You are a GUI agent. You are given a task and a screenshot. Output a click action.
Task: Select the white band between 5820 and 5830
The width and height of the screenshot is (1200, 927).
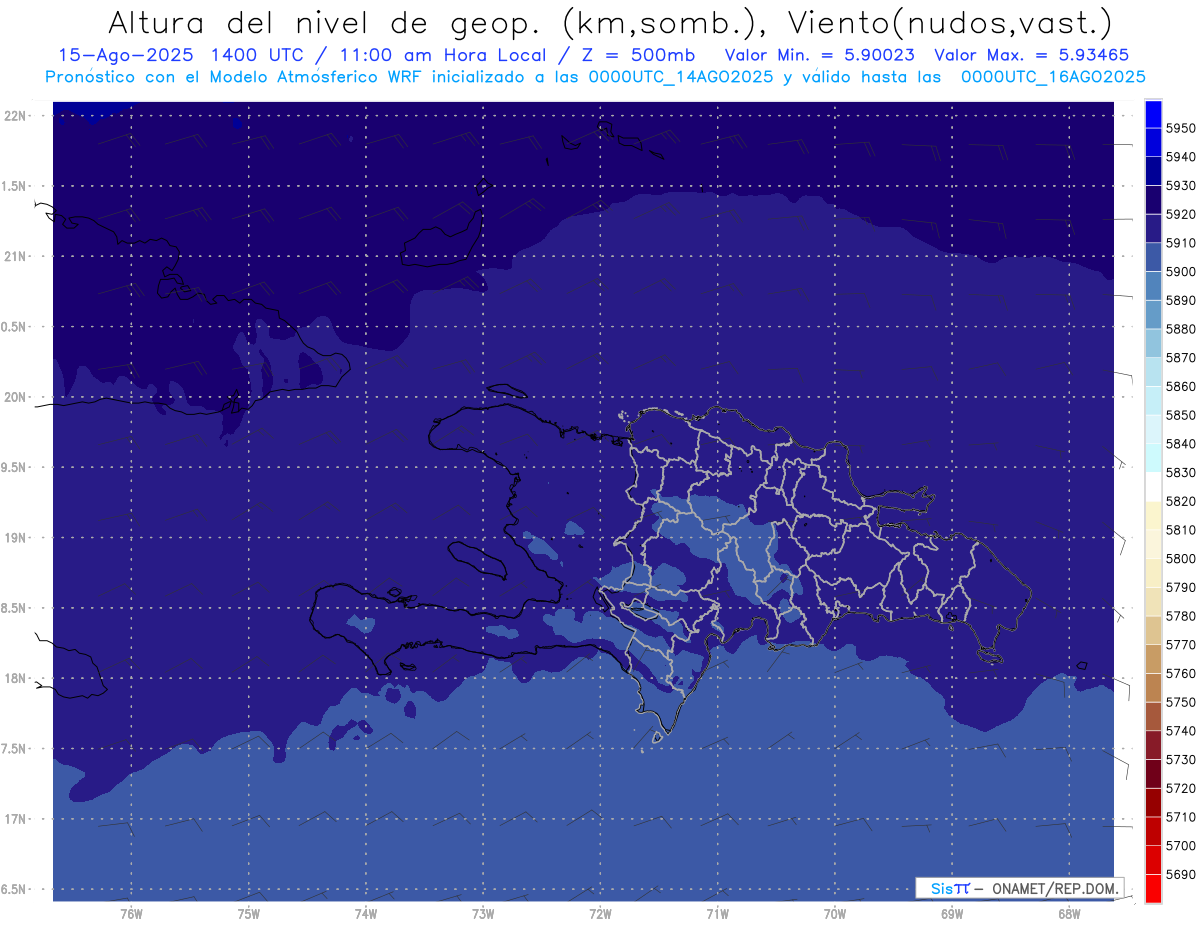pos(1152,487)
